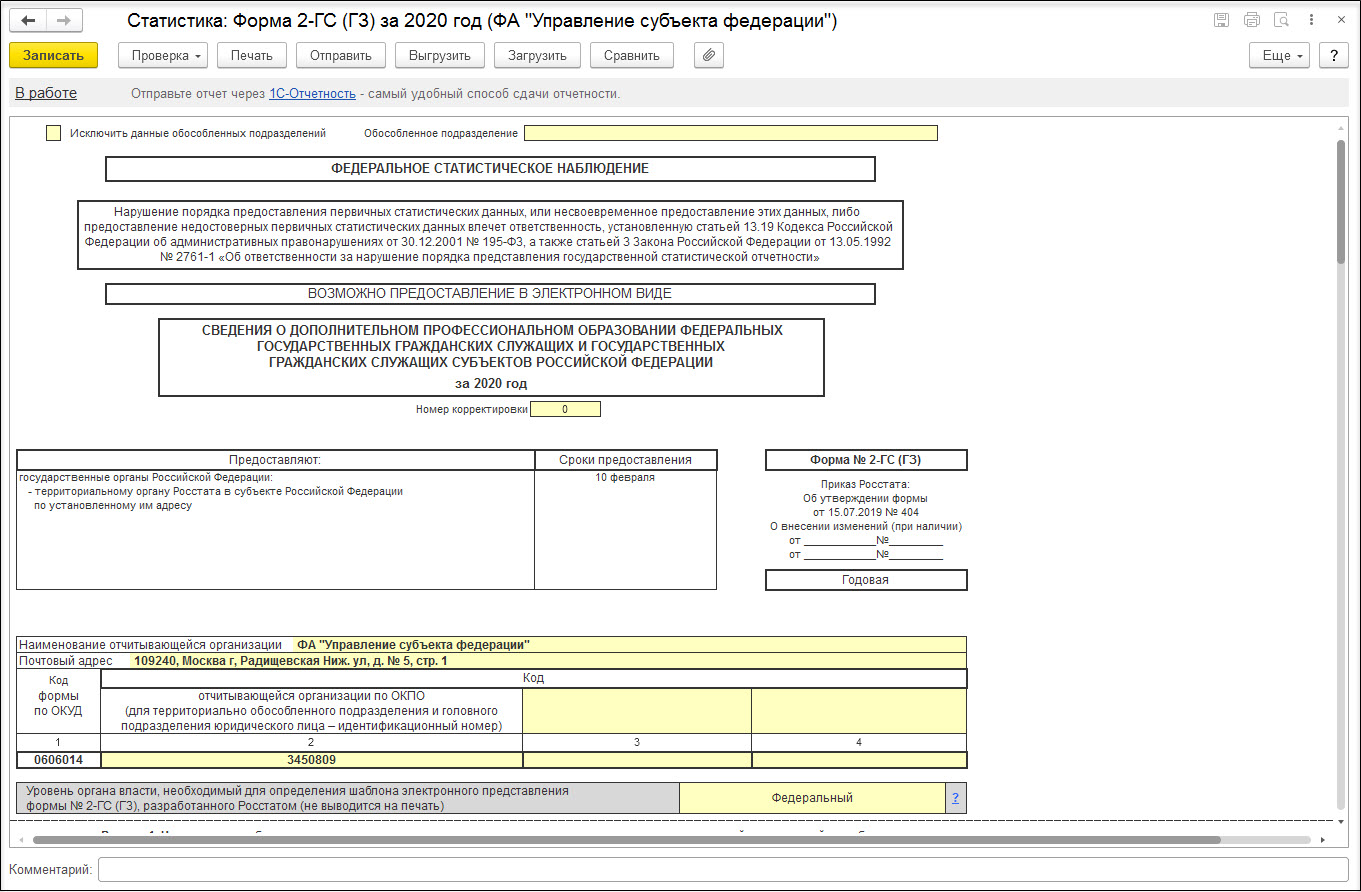Click the Форма № 2-ГС (ГЗ) box
Screen dimensions: 1361x892
click(866, 460)
